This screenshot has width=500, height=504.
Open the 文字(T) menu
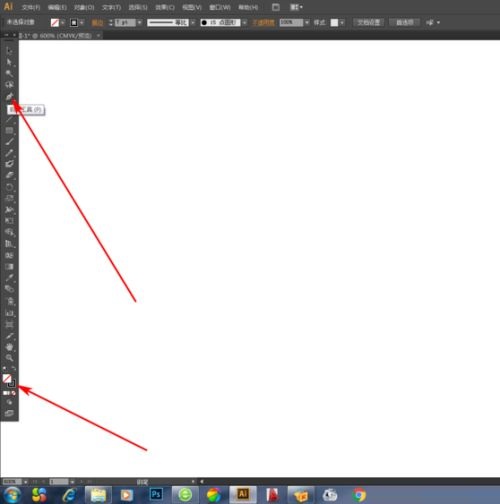pos(111,7)
